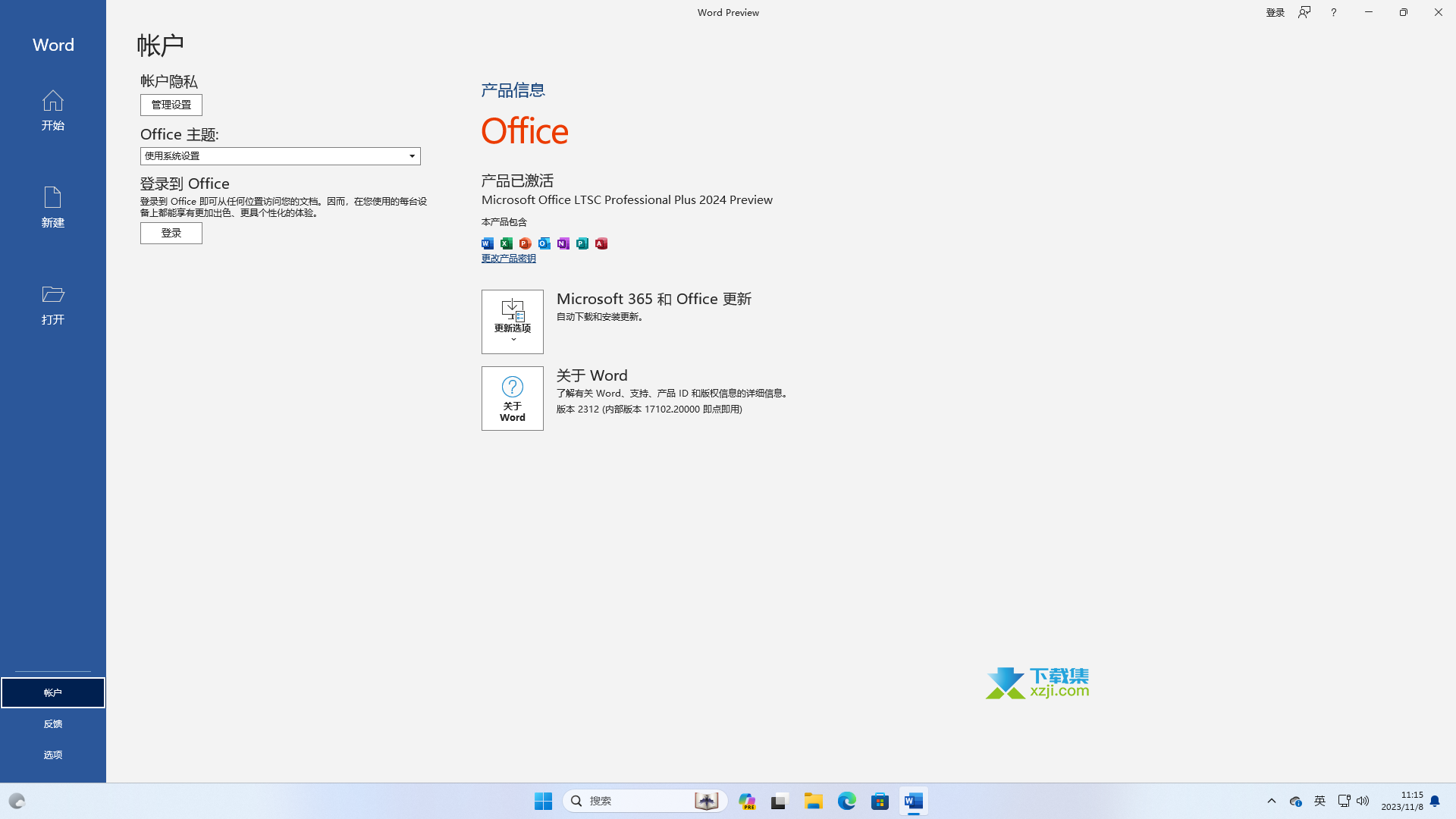Open Task View from the taskbar
Image resolution: width=1456 pixels, height=819 pixels.
[x=780, y=801]
